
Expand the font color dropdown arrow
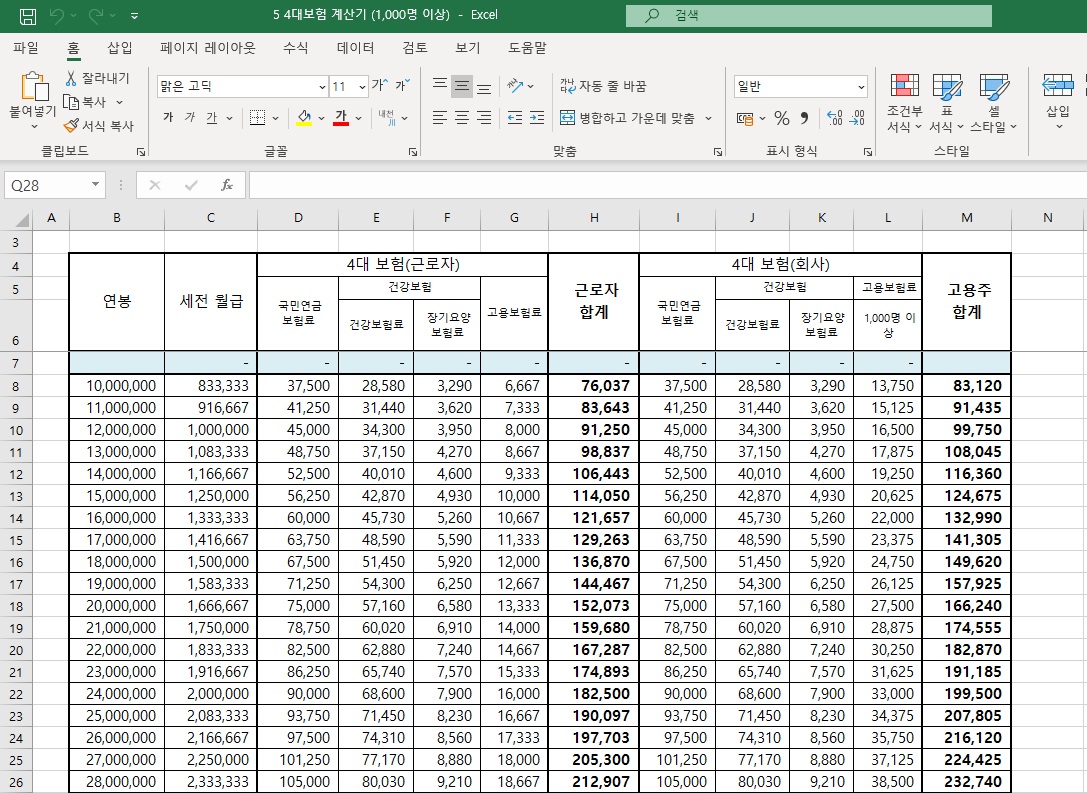358,119
